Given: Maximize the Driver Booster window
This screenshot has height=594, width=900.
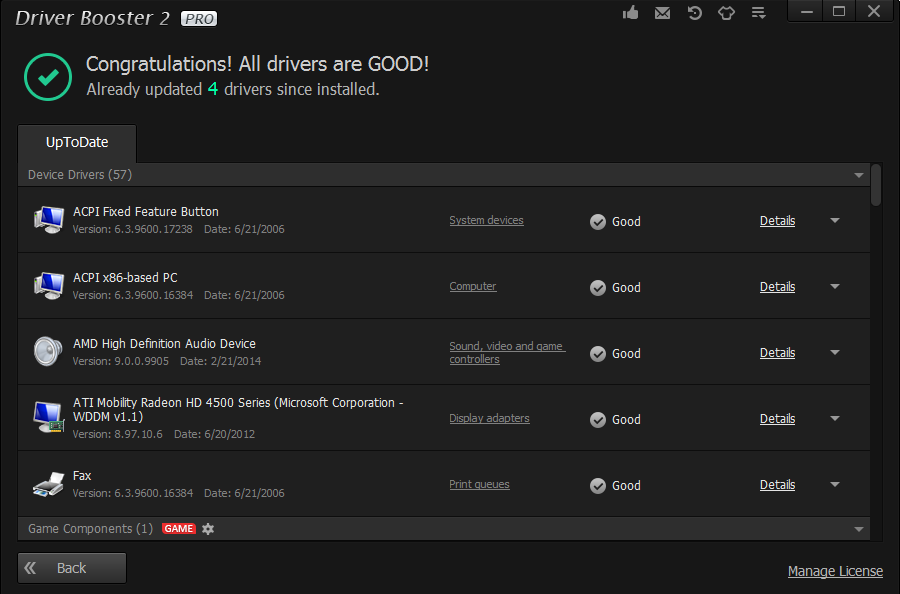Looking at the screenshot, I should (839, 11).
